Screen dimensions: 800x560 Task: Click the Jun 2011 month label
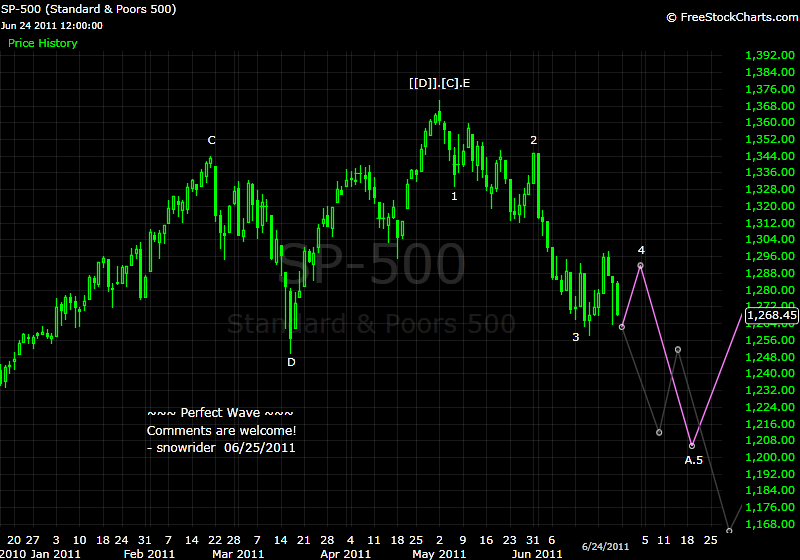[x=537, y=554]
